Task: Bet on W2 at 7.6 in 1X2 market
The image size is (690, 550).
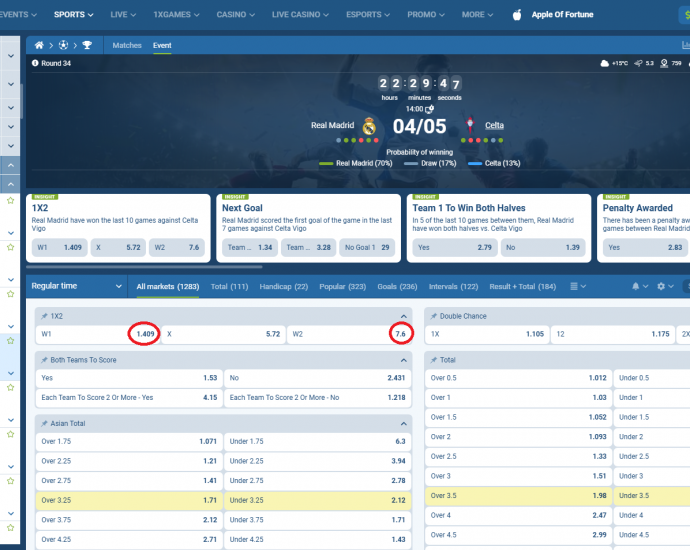Action: [x=349, y=334]
